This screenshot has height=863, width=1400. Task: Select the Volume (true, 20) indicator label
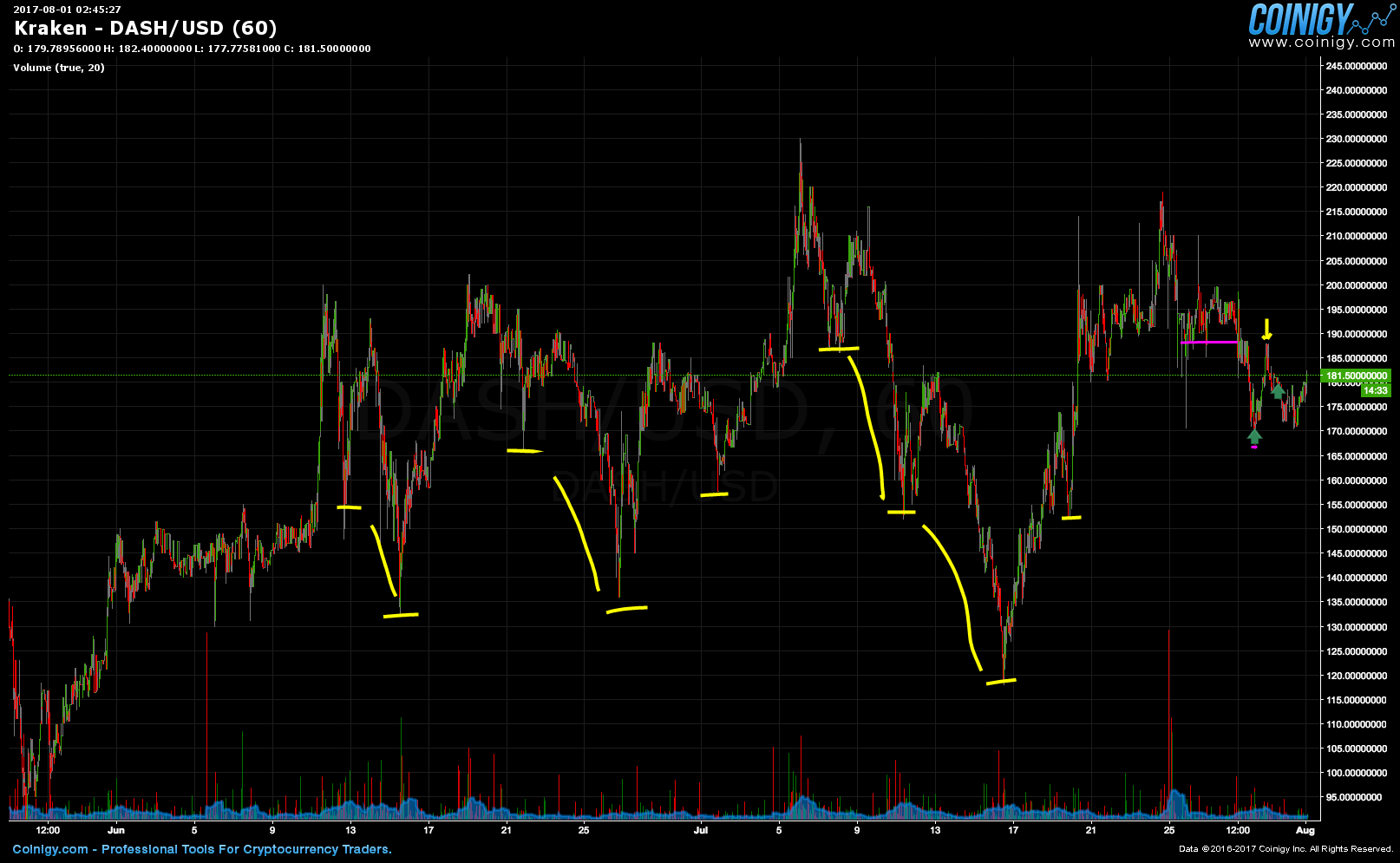[x=58, y=68]
